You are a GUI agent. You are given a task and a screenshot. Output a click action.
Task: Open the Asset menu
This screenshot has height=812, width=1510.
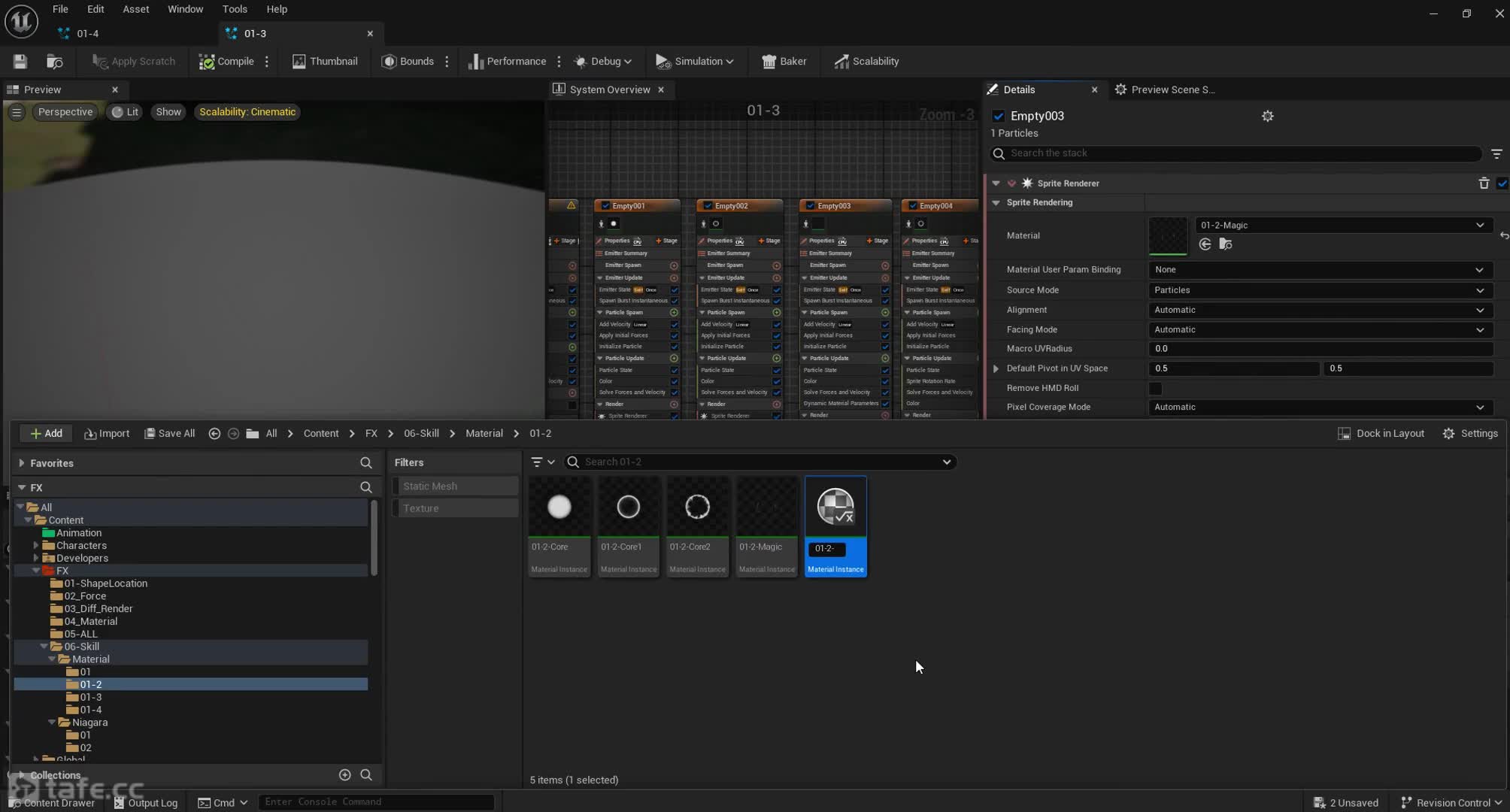(x=136, y=9)
